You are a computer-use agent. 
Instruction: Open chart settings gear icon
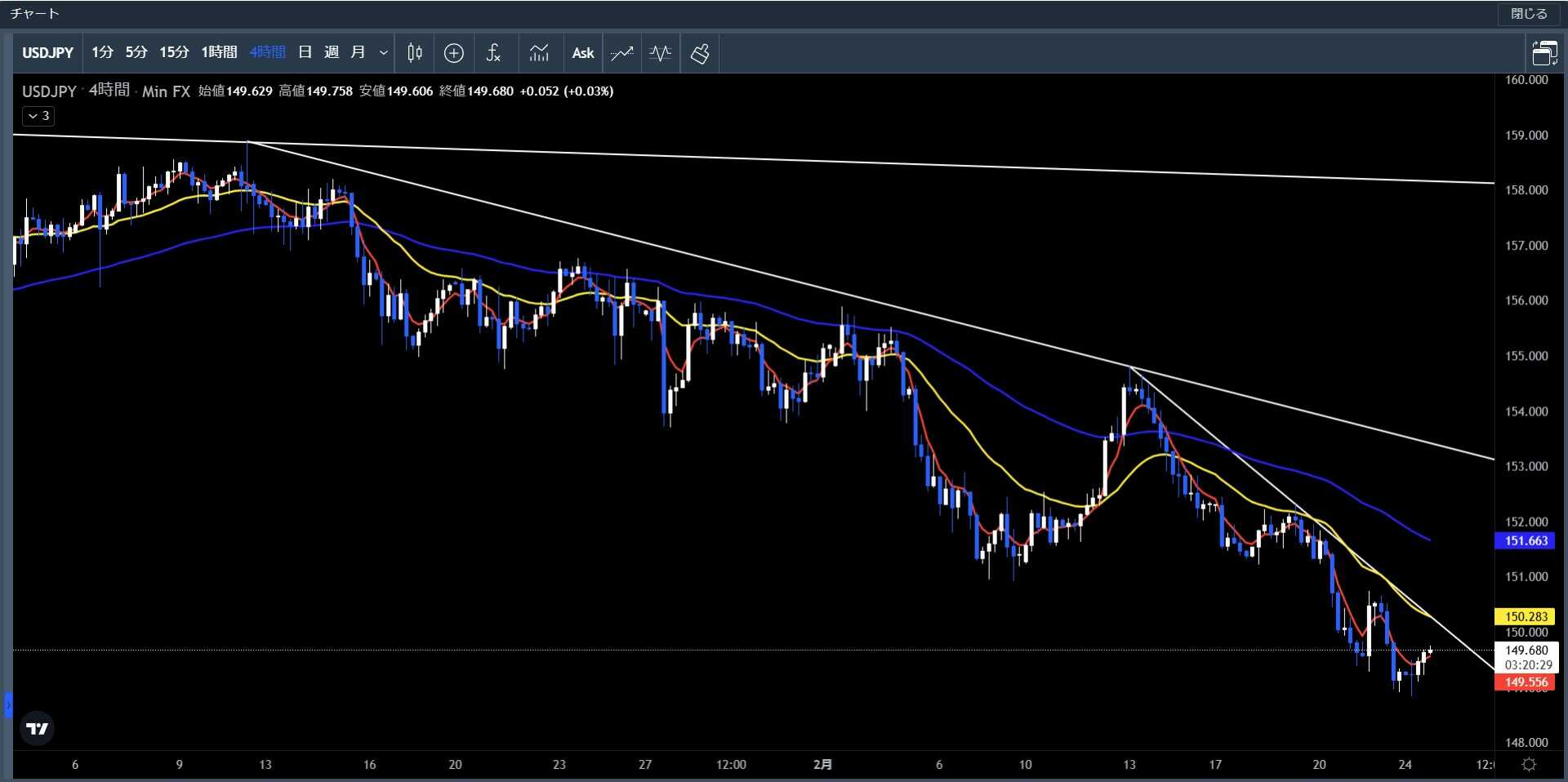(1529, 765)
